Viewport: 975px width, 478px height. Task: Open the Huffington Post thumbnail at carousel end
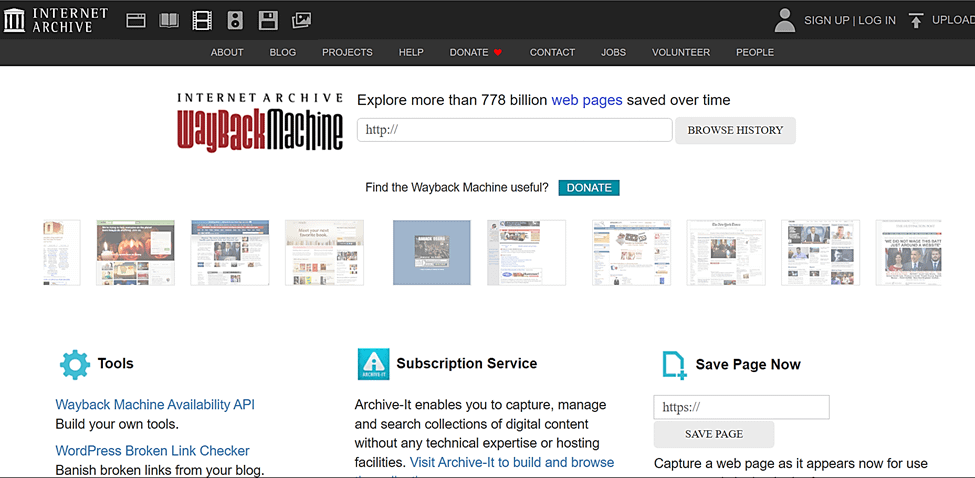pos(908,252)
